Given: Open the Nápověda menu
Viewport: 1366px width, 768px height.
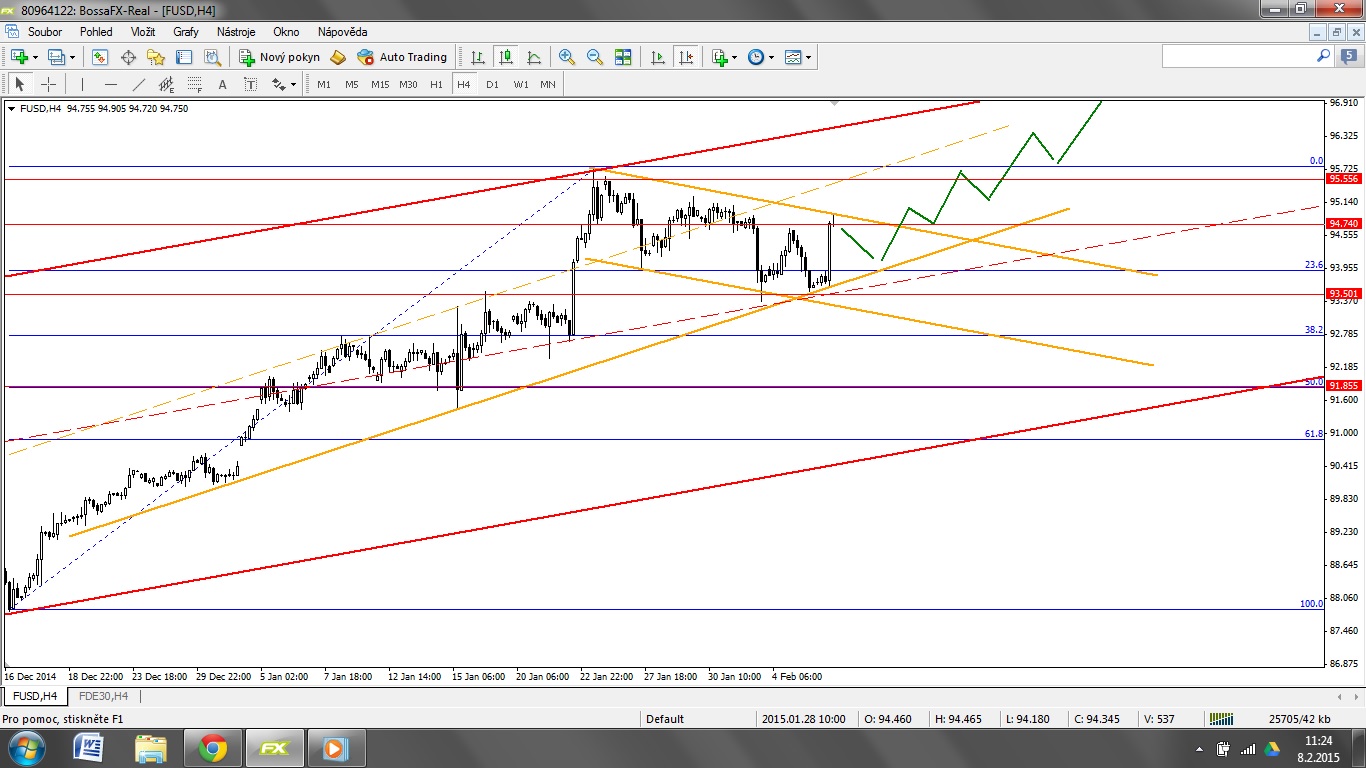Looking at the screenshot, I should pyautogui.click(x=342, y=32).
